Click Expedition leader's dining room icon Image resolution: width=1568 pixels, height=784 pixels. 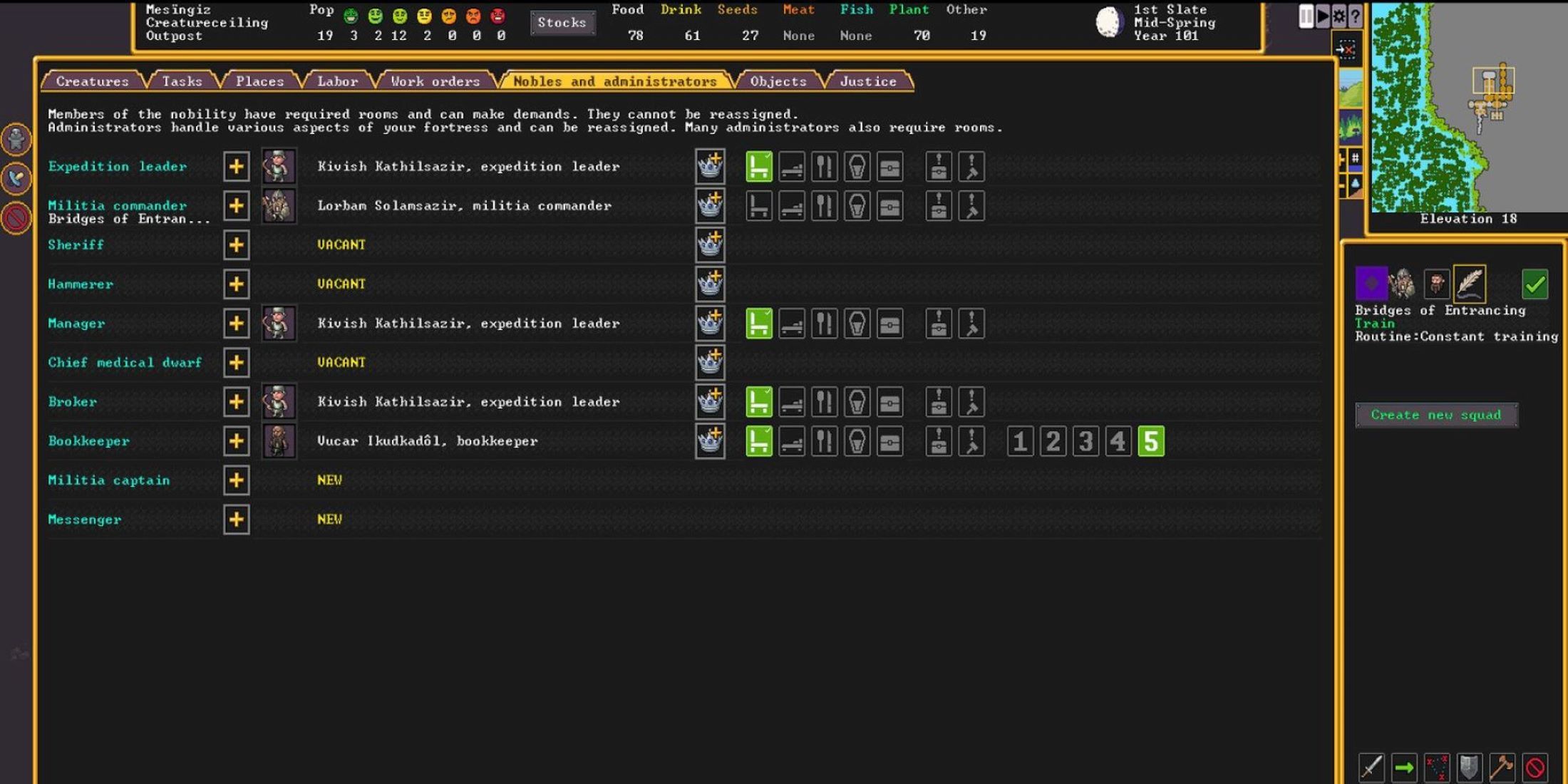click(824, 167)
